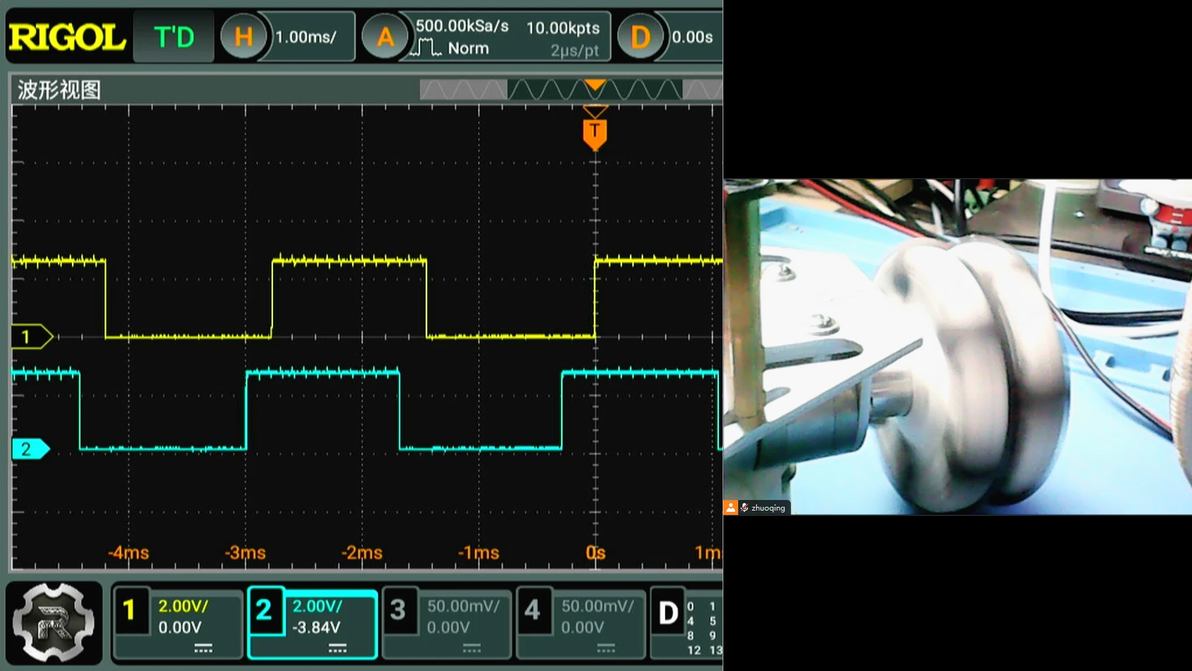Image resolution: width=1192 pixels, height=671 pixels.
Task: Open the 1.00ms/ timebase scale setting
Action: tap(306, 38)
